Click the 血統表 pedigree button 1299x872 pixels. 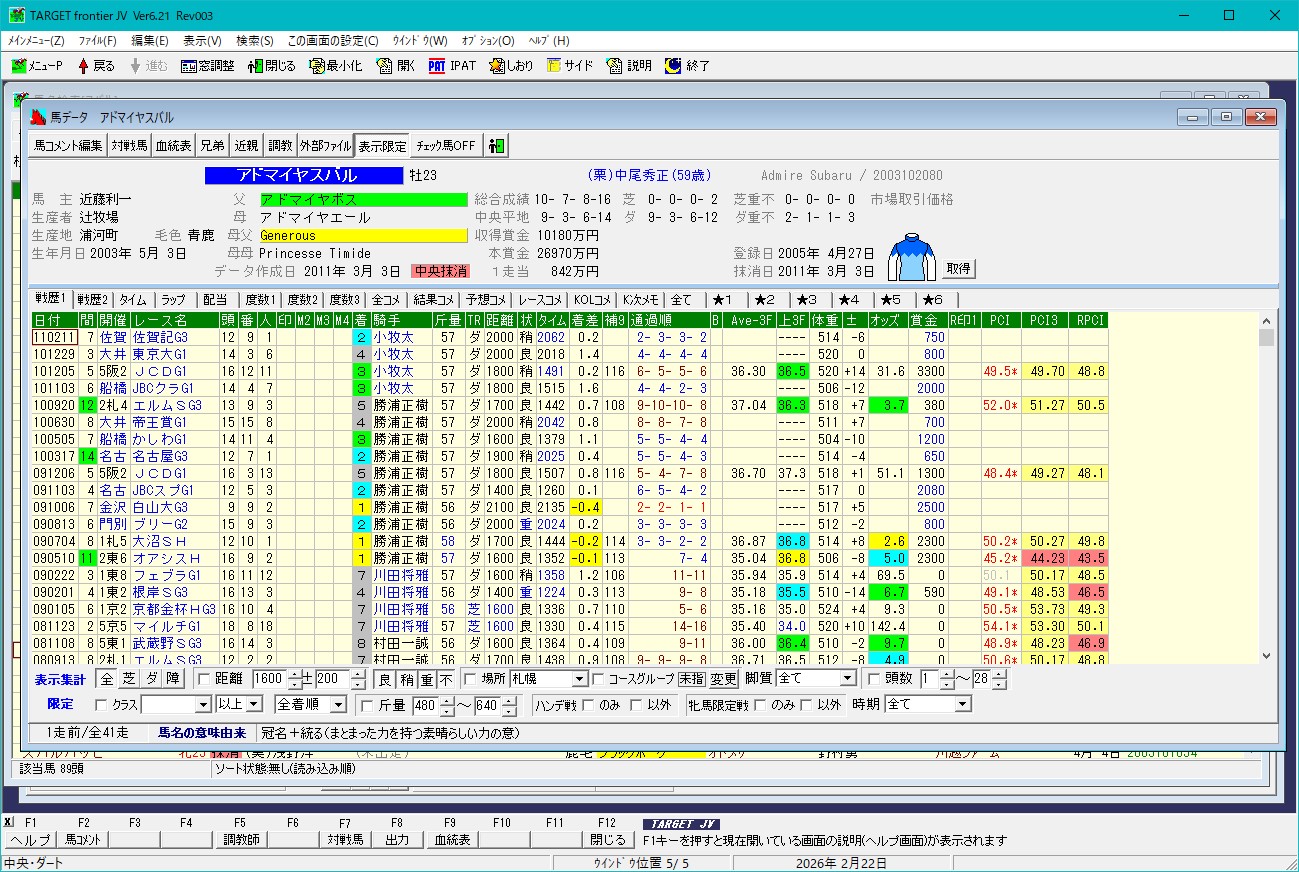(x=173, y=146)
